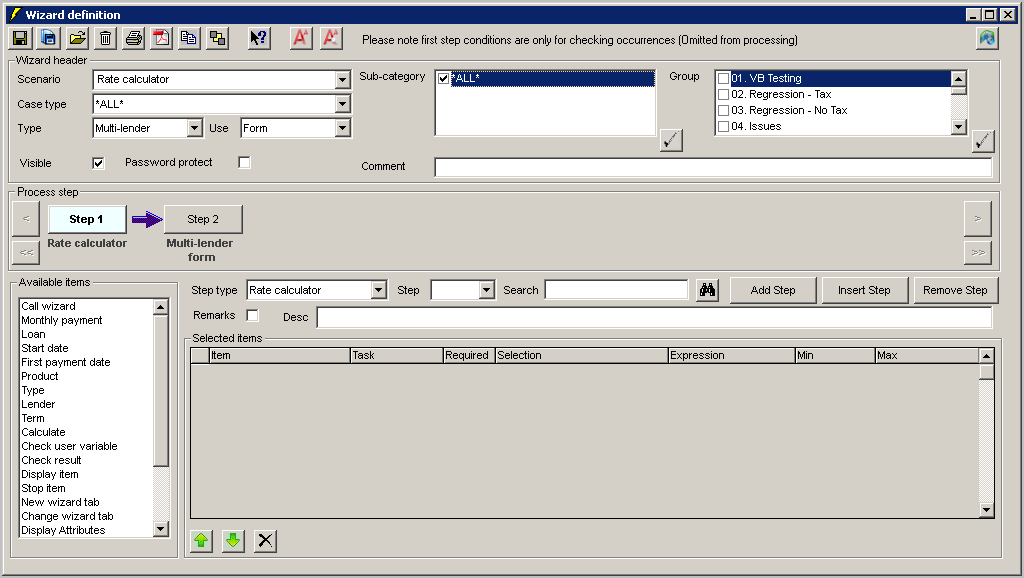Select Start date in Available items
The height and width of the screenshot is (578, 1024).
pos(44,348)
